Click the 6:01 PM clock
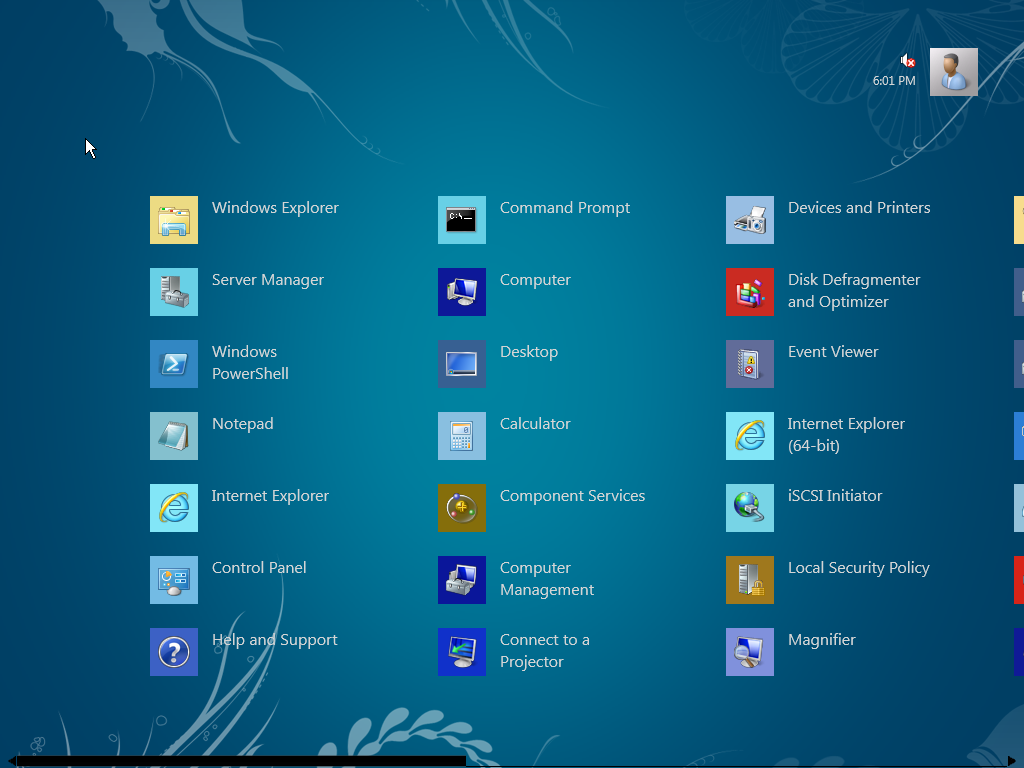1024x768 pixels. click(x=894, y=81)
